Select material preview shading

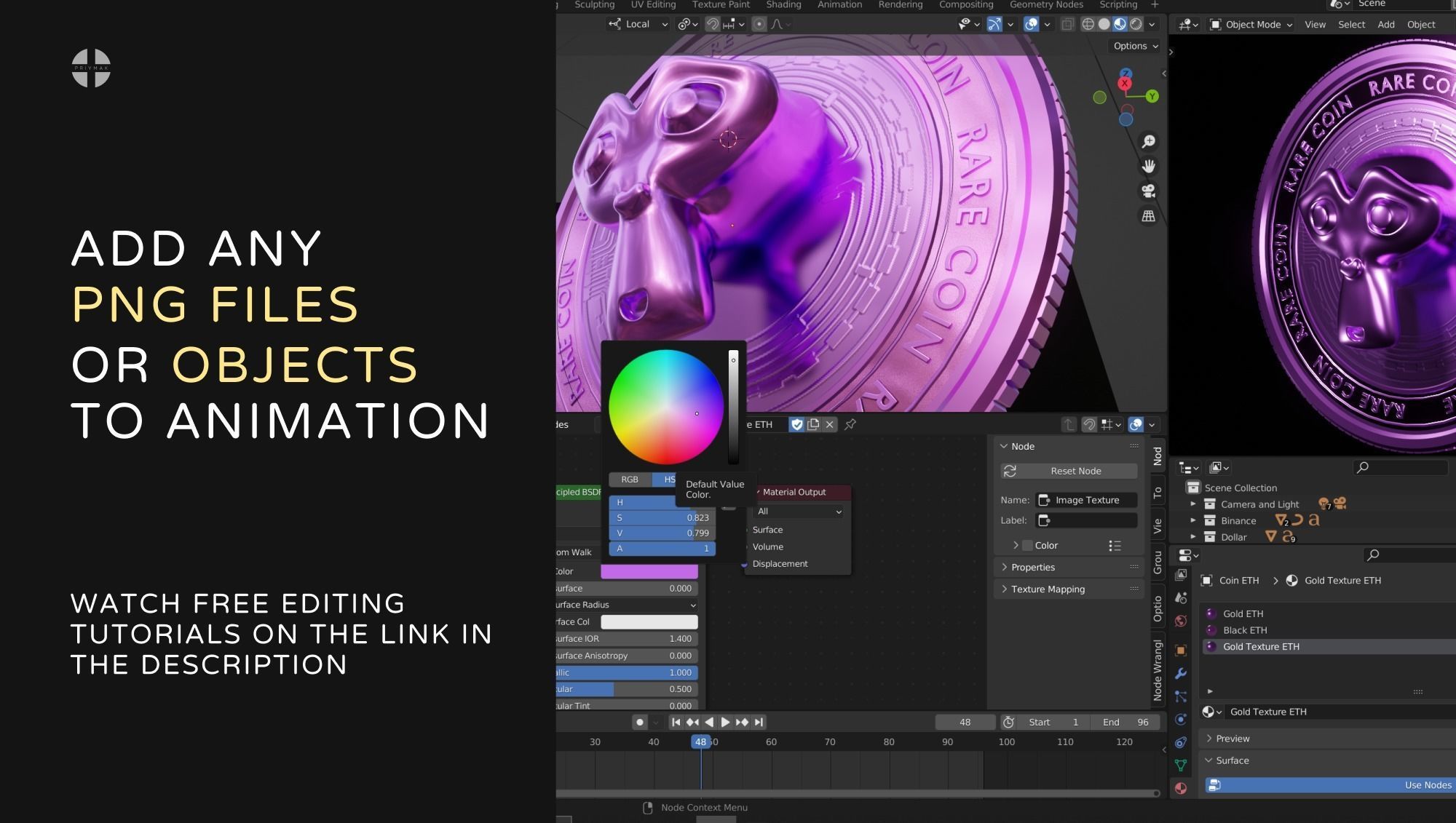pos(1120,24)
